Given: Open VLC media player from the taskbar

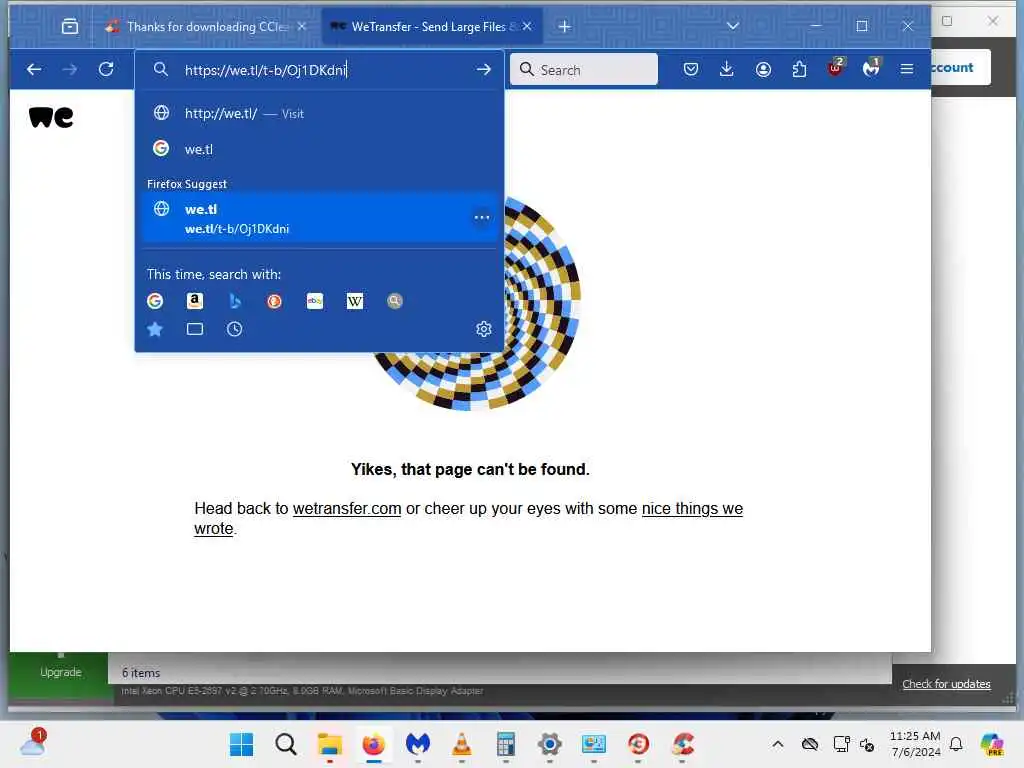Looking at the screenshot, I should tap(462, 744).
